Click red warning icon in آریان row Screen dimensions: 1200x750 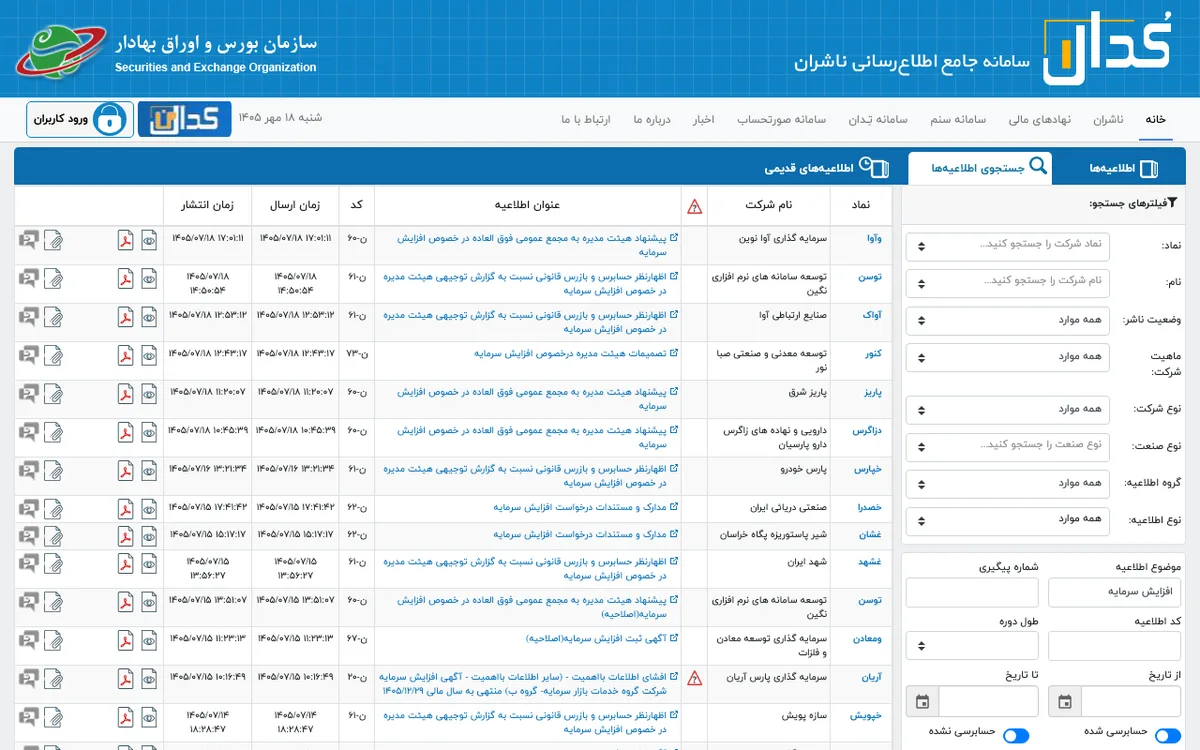[695, 678]
